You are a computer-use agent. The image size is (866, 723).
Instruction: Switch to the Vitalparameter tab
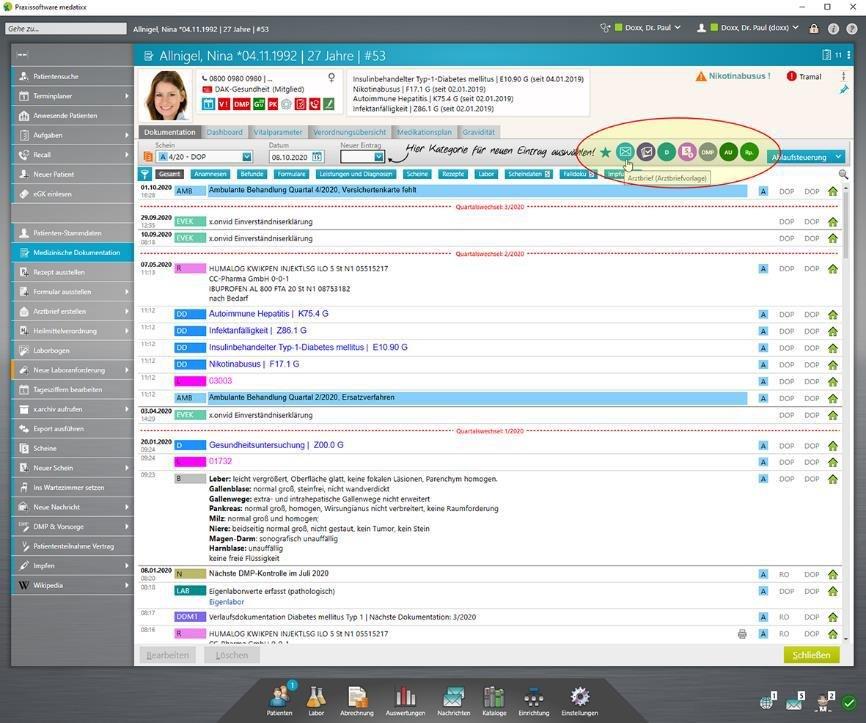277,132
